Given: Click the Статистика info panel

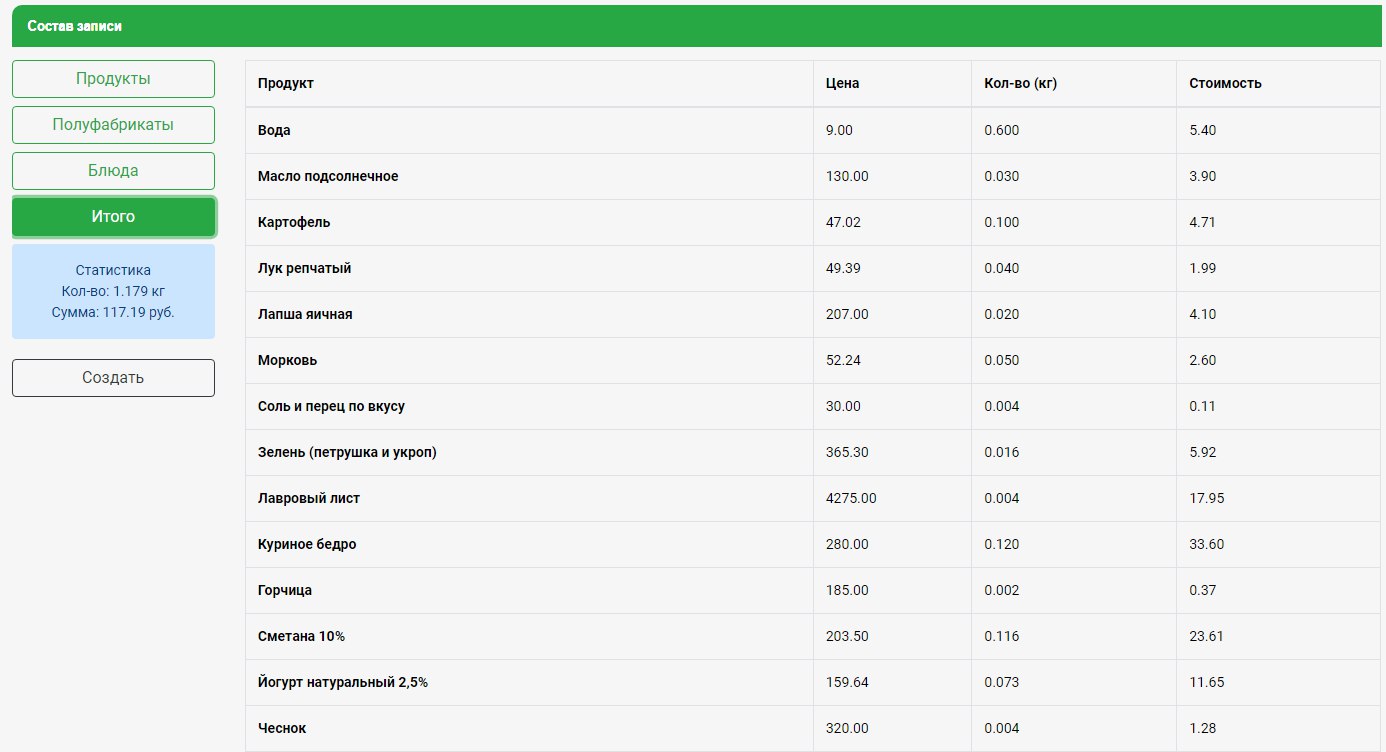Looking at the screenshot, I should tap(113, 291).
